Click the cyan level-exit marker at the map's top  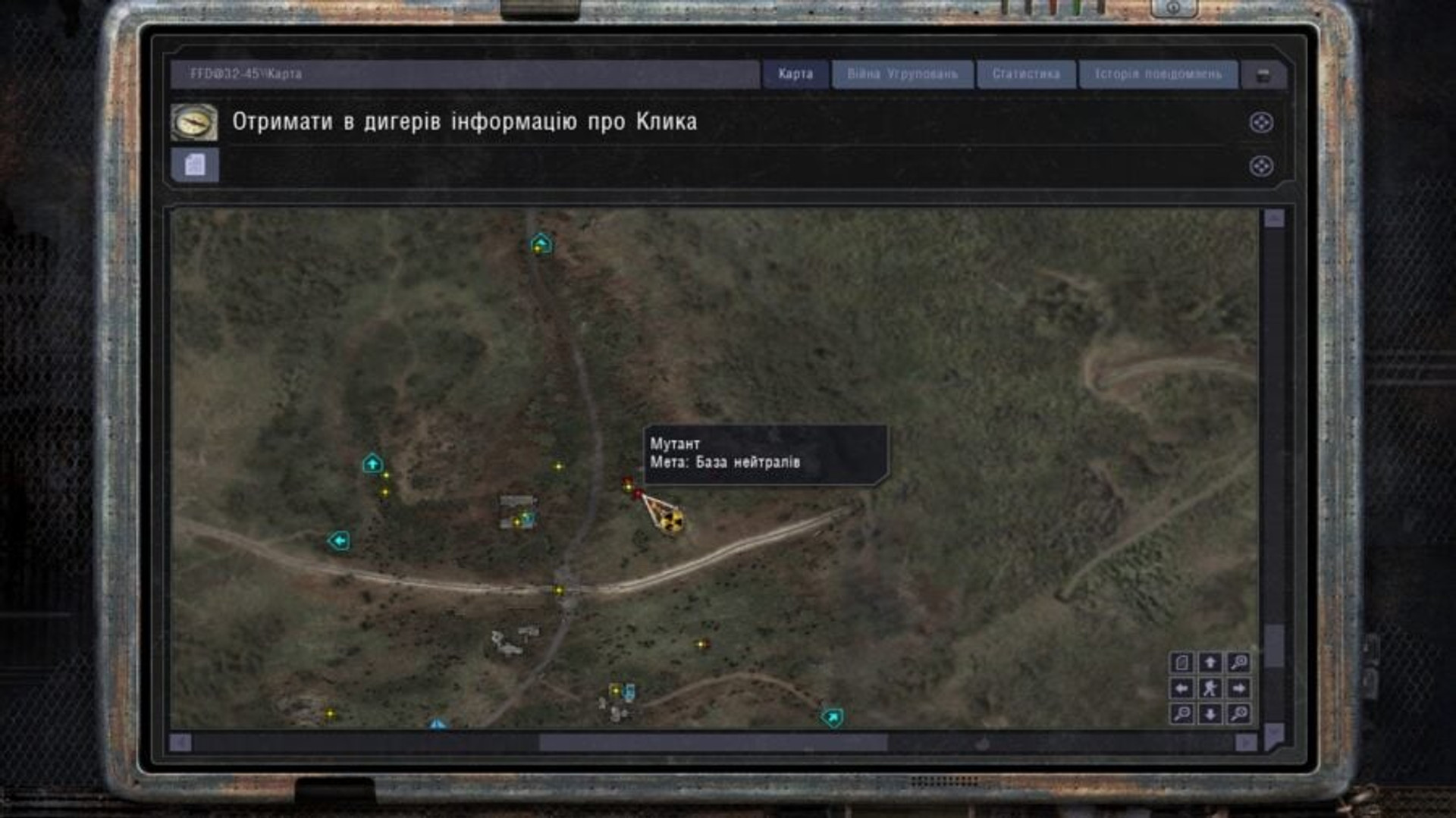tap(541, 243)
